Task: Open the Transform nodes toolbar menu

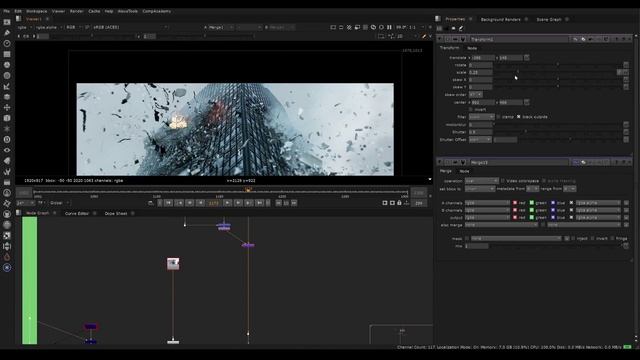Action: [7, 107]
